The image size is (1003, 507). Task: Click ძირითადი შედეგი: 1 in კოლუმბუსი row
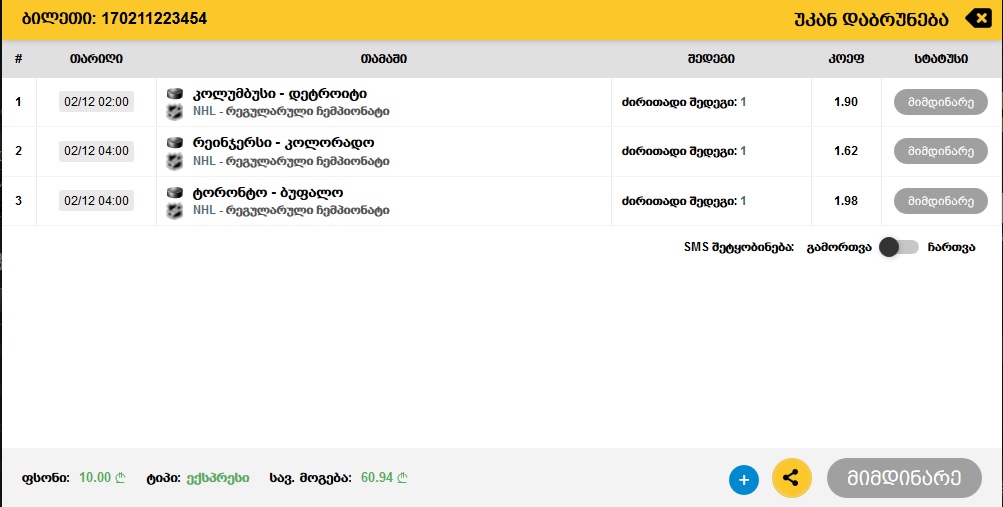[x=684, y=102]
